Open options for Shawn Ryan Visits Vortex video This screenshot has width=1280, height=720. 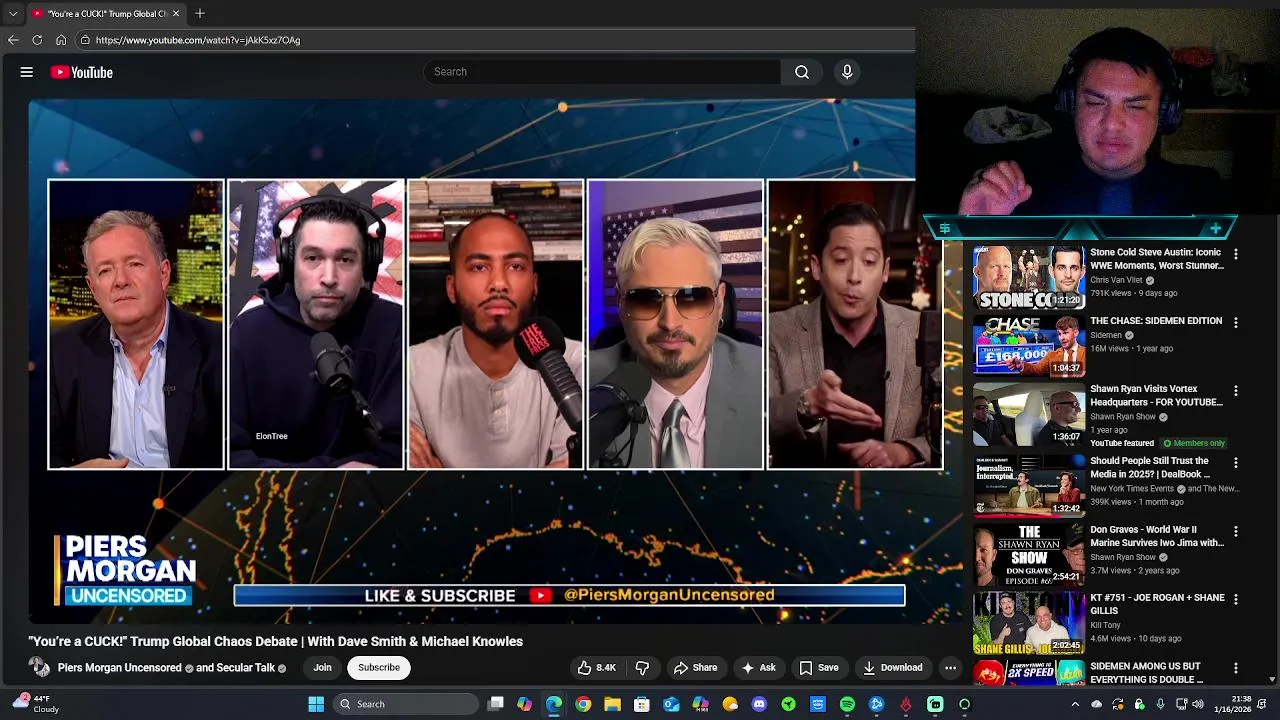1235,390
